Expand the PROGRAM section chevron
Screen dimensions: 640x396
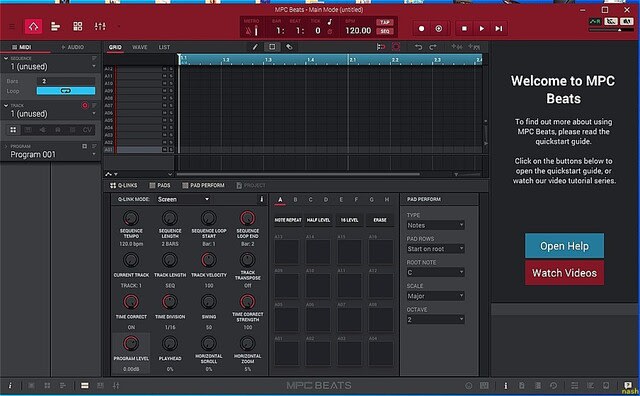click(x=6, y=146)
